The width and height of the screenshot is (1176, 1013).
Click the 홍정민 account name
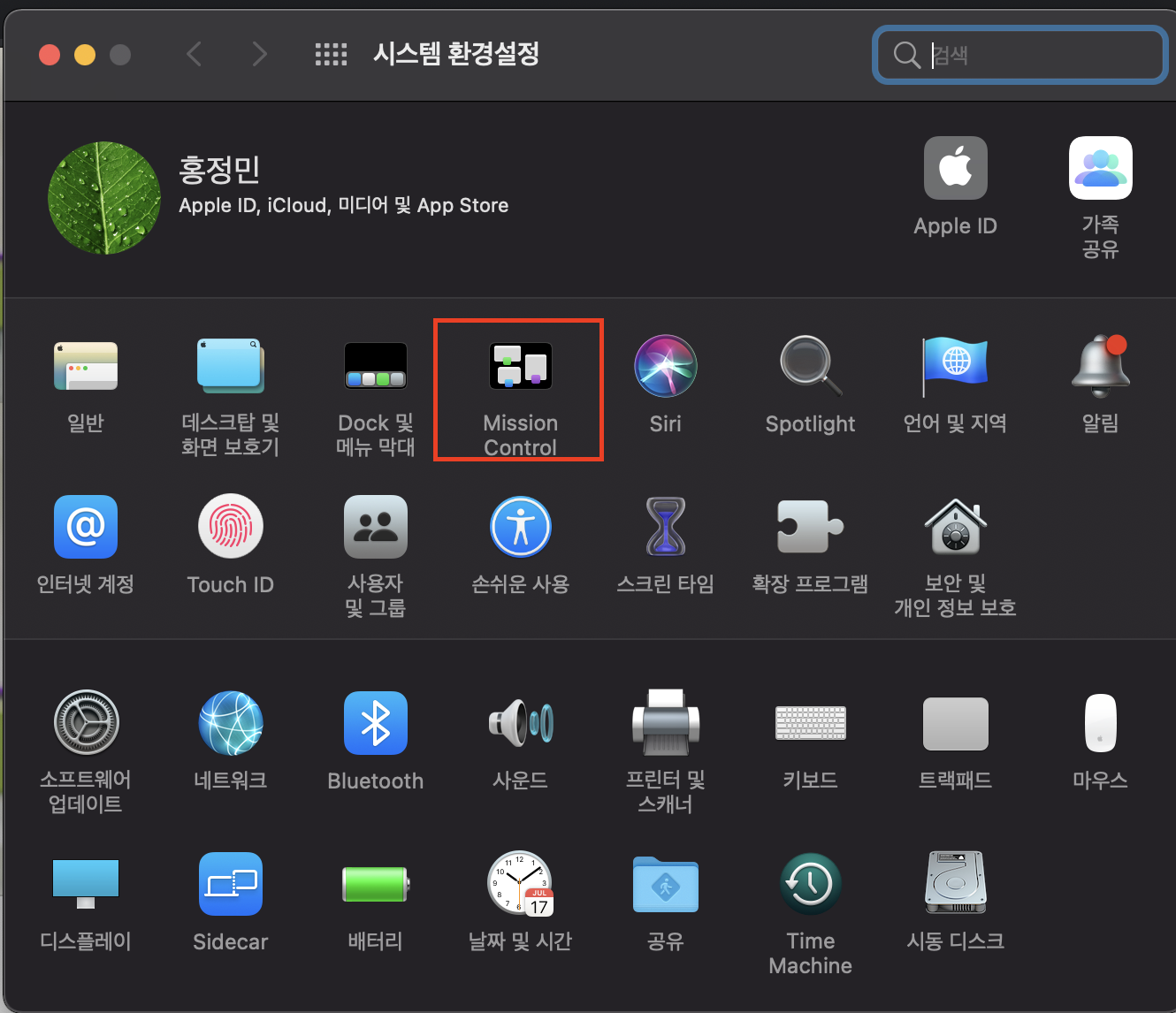point(219,170)
